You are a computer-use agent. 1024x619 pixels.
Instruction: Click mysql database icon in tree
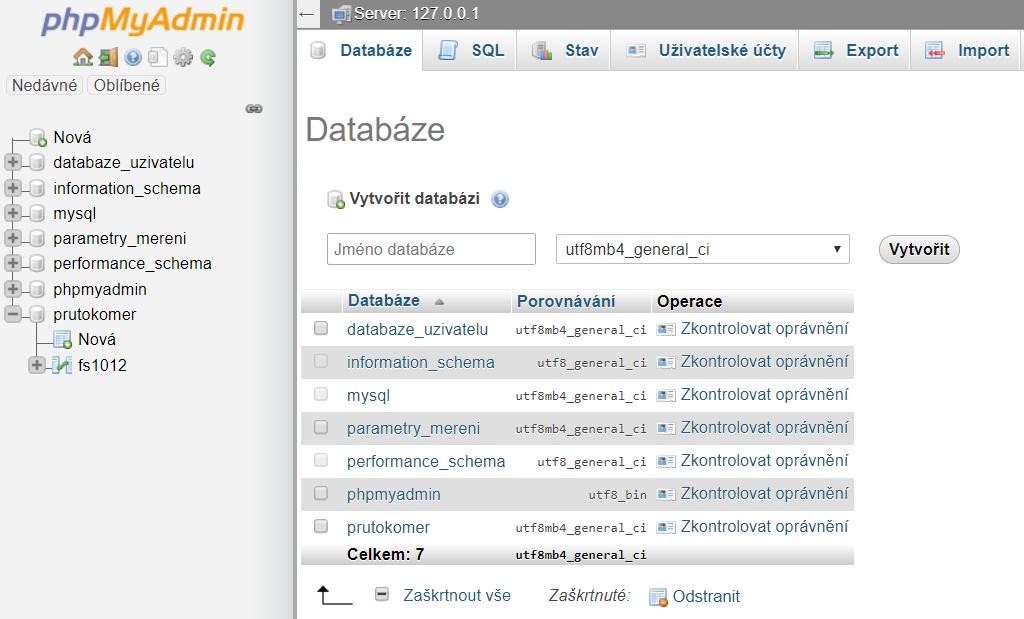click(37, 214)
